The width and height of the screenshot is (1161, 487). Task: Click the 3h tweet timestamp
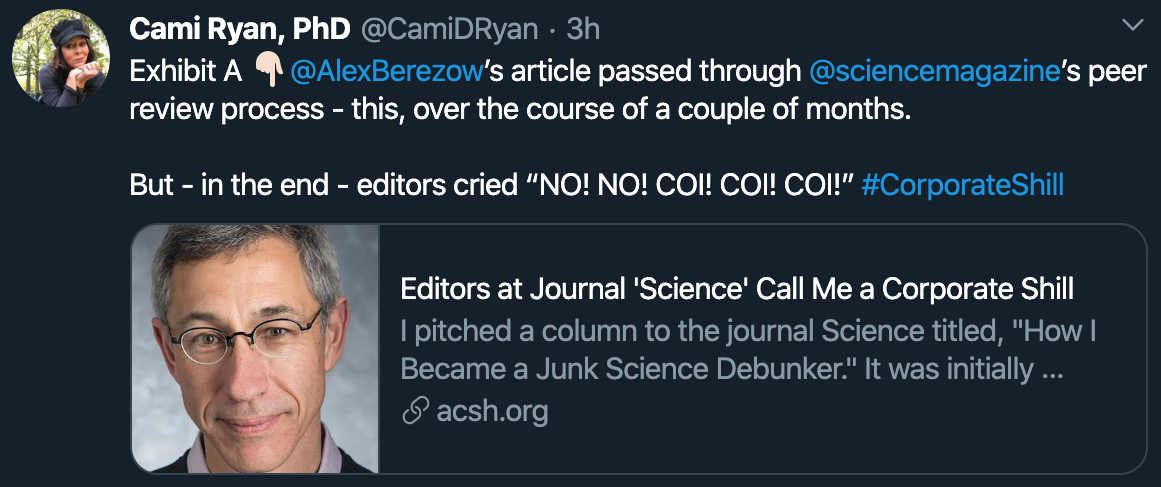pos(583,30)
